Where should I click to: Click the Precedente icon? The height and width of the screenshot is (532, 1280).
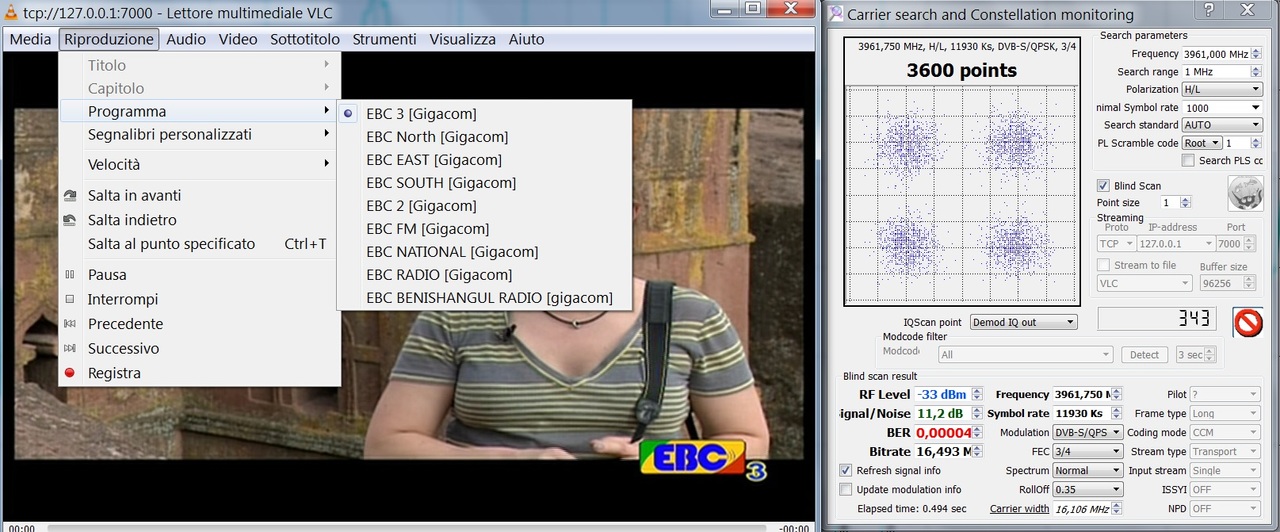(69, 324)
